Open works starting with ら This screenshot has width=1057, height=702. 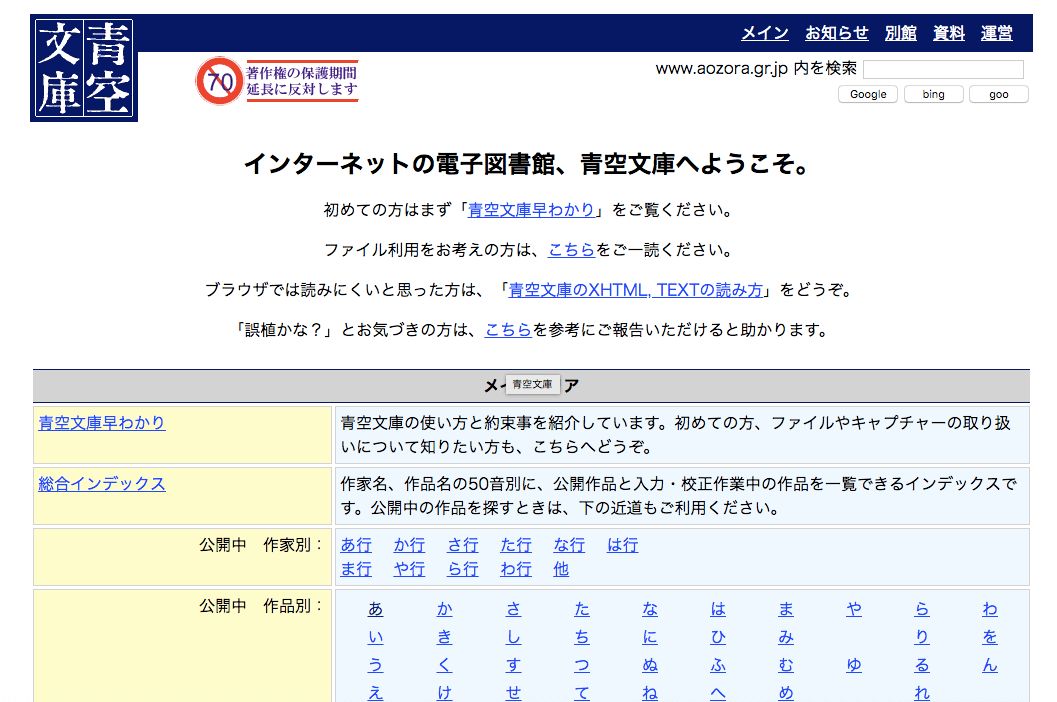coord(922,609)
